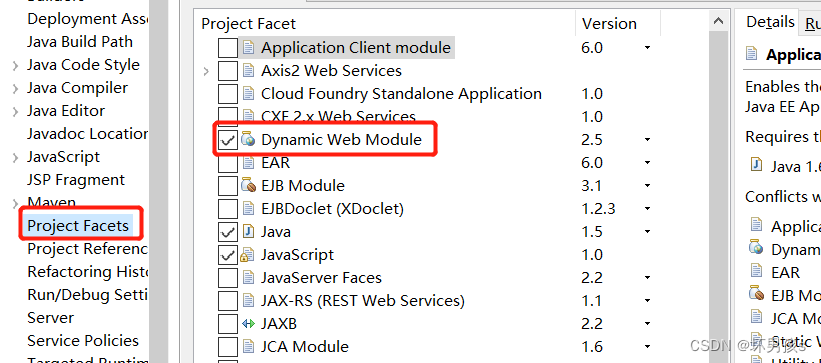Uncheck the Dynamic Web Module checkbox
Image resolution: width=821 pixels, height=363 pixels.
(228, 140)
